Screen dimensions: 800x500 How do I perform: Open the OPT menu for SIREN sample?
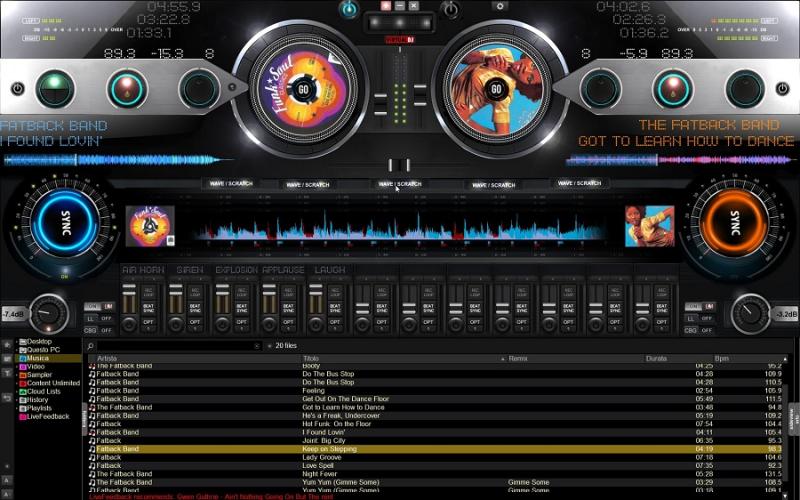[x=195, y=322]
